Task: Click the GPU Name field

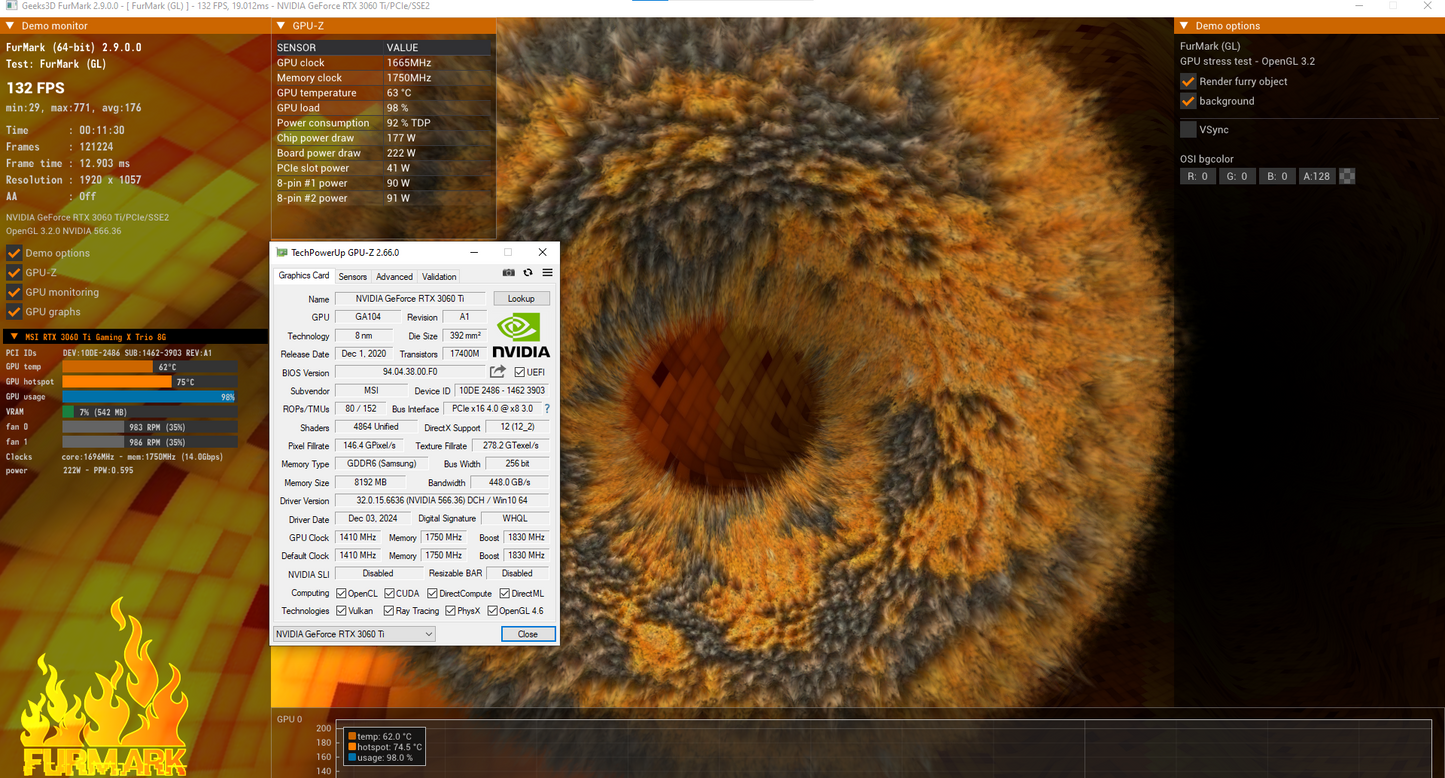Action: click(410, 298)
